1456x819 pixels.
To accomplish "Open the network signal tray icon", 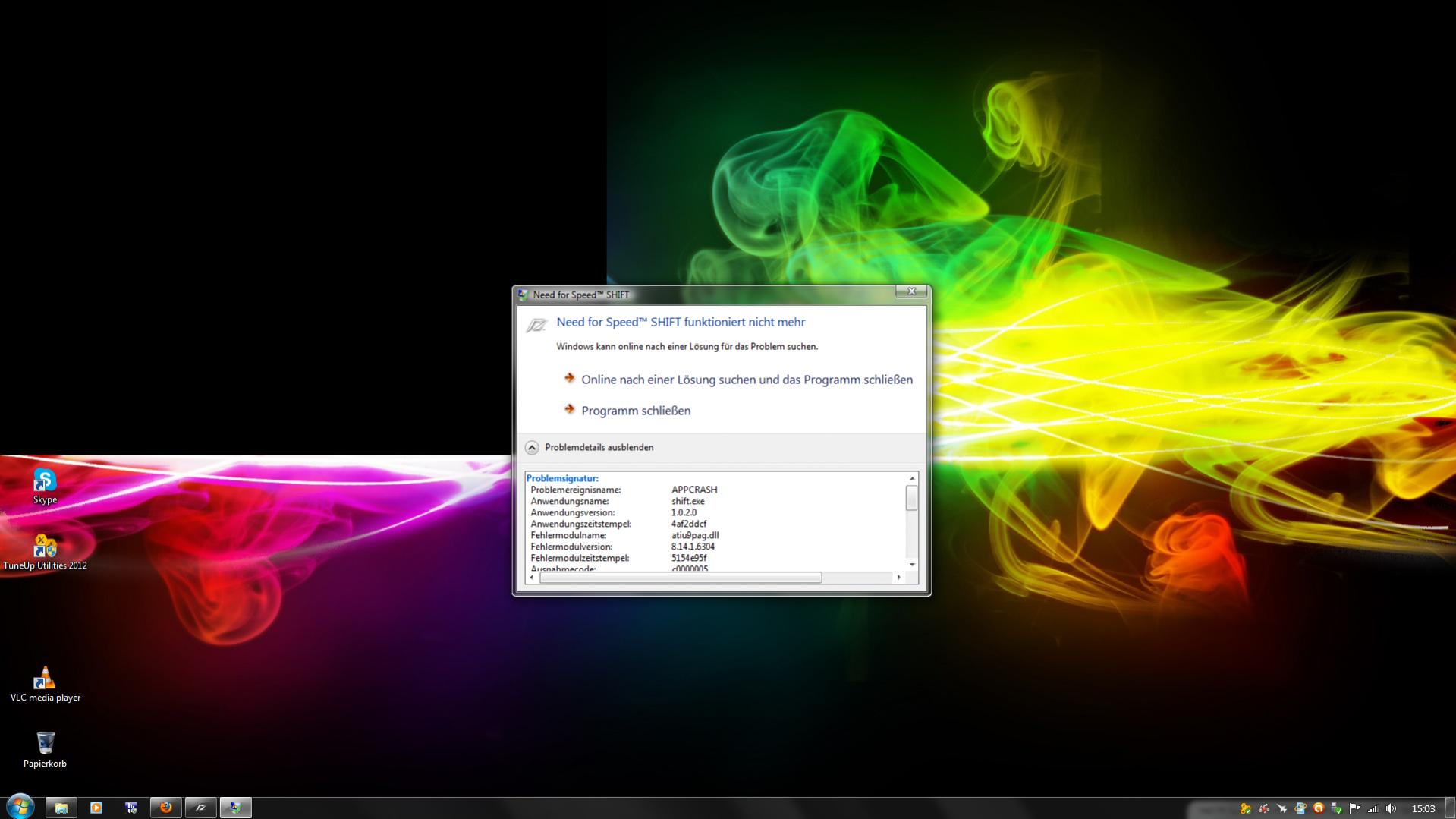I will 1373,808.
